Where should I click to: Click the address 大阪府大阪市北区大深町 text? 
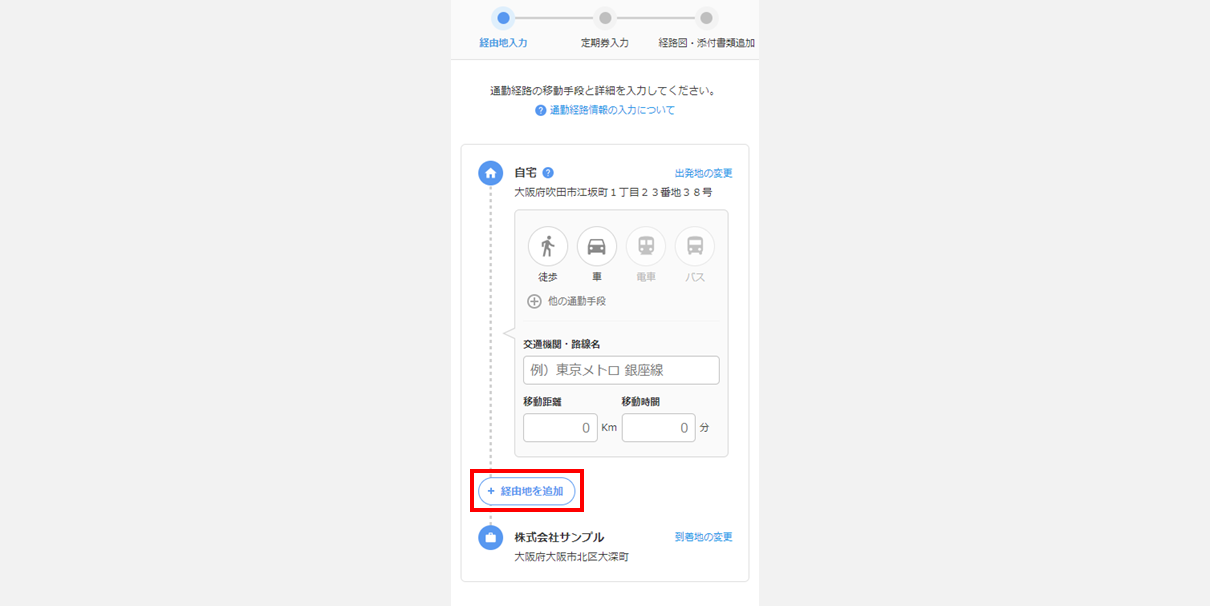tap(571, 557)
